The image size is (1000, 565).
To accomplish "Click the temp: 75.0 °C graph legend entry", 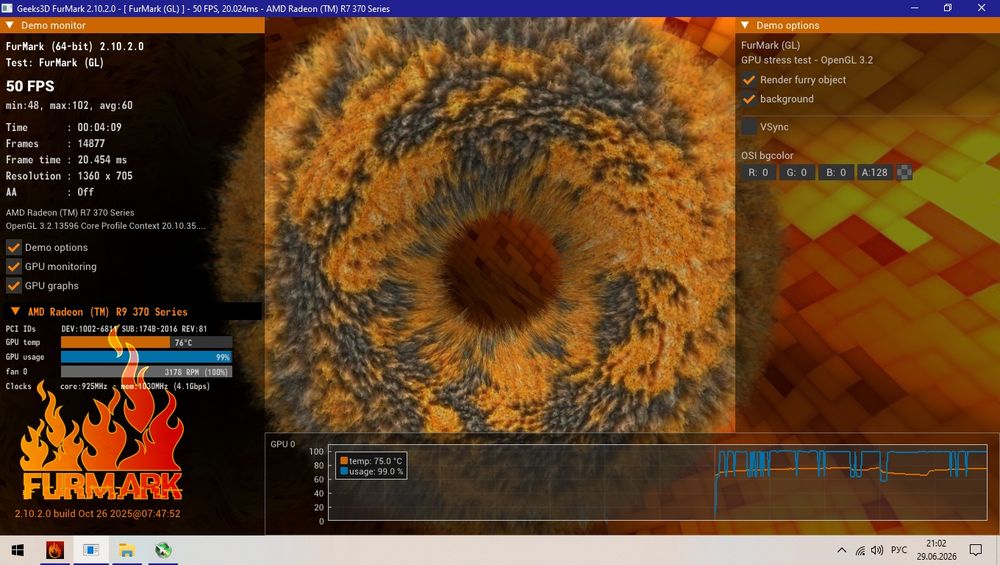I will tap(371, 461).
